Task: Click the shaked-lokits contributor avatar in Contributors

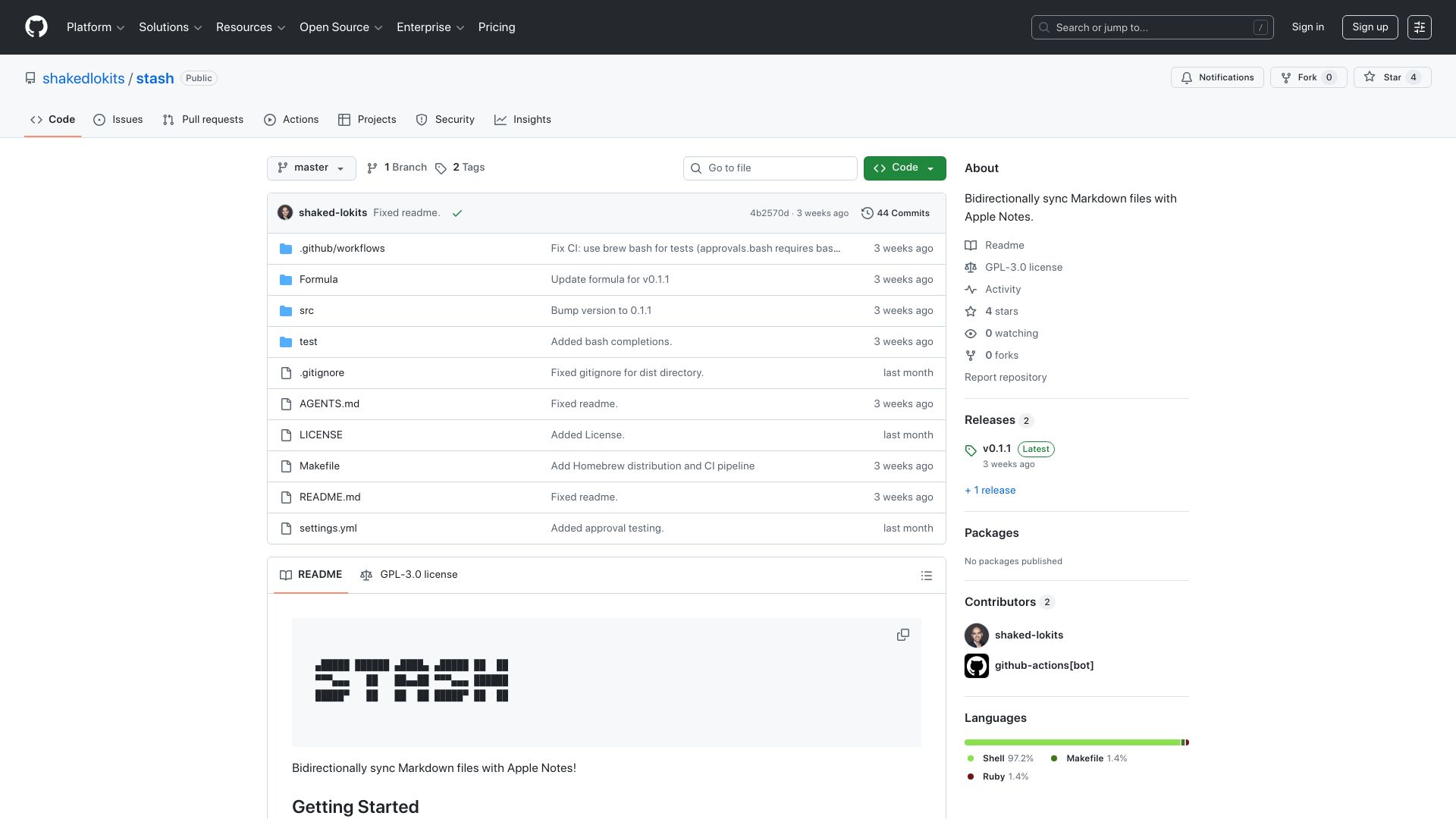Action: [977, 635]
